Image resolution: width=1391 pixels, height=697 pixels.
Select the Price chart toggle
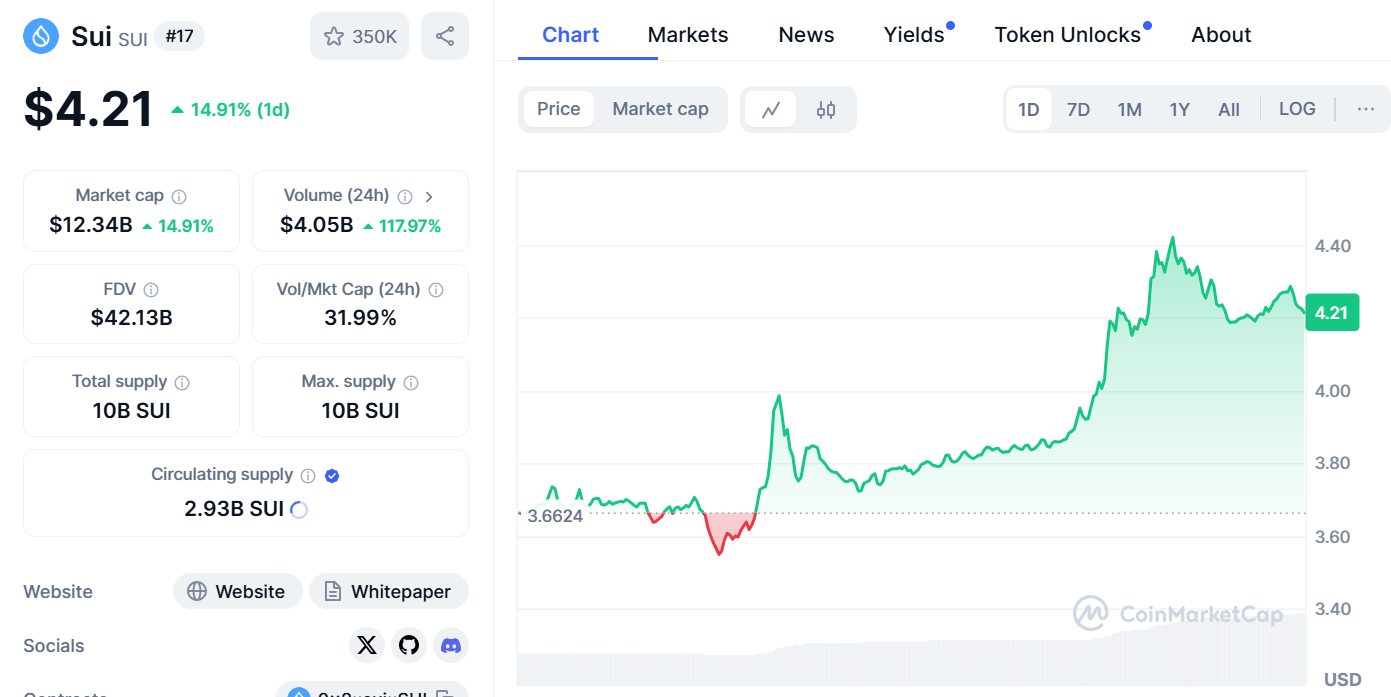pos(558,109)
